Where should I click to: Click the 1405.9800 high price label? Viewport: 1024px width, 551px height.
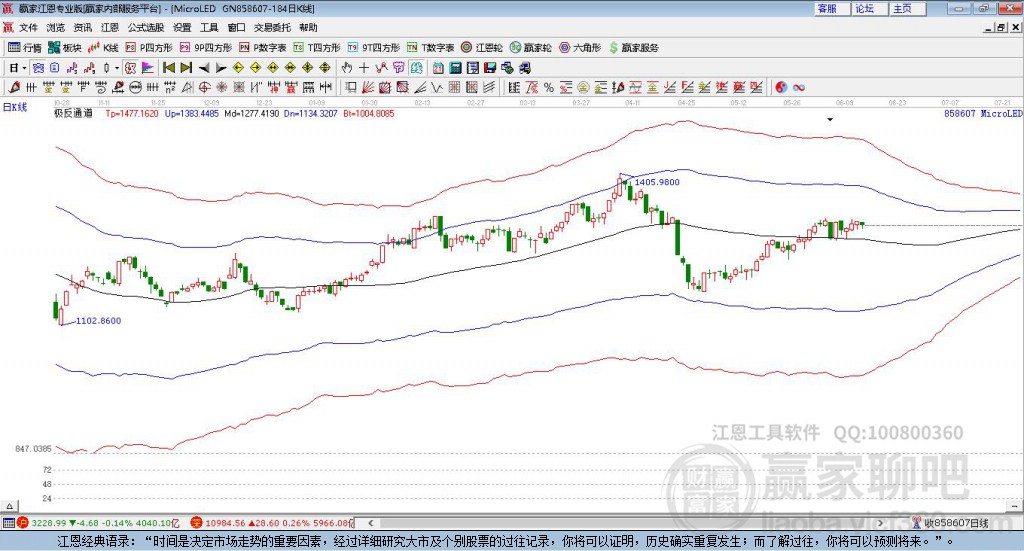[x=657, y=182]
